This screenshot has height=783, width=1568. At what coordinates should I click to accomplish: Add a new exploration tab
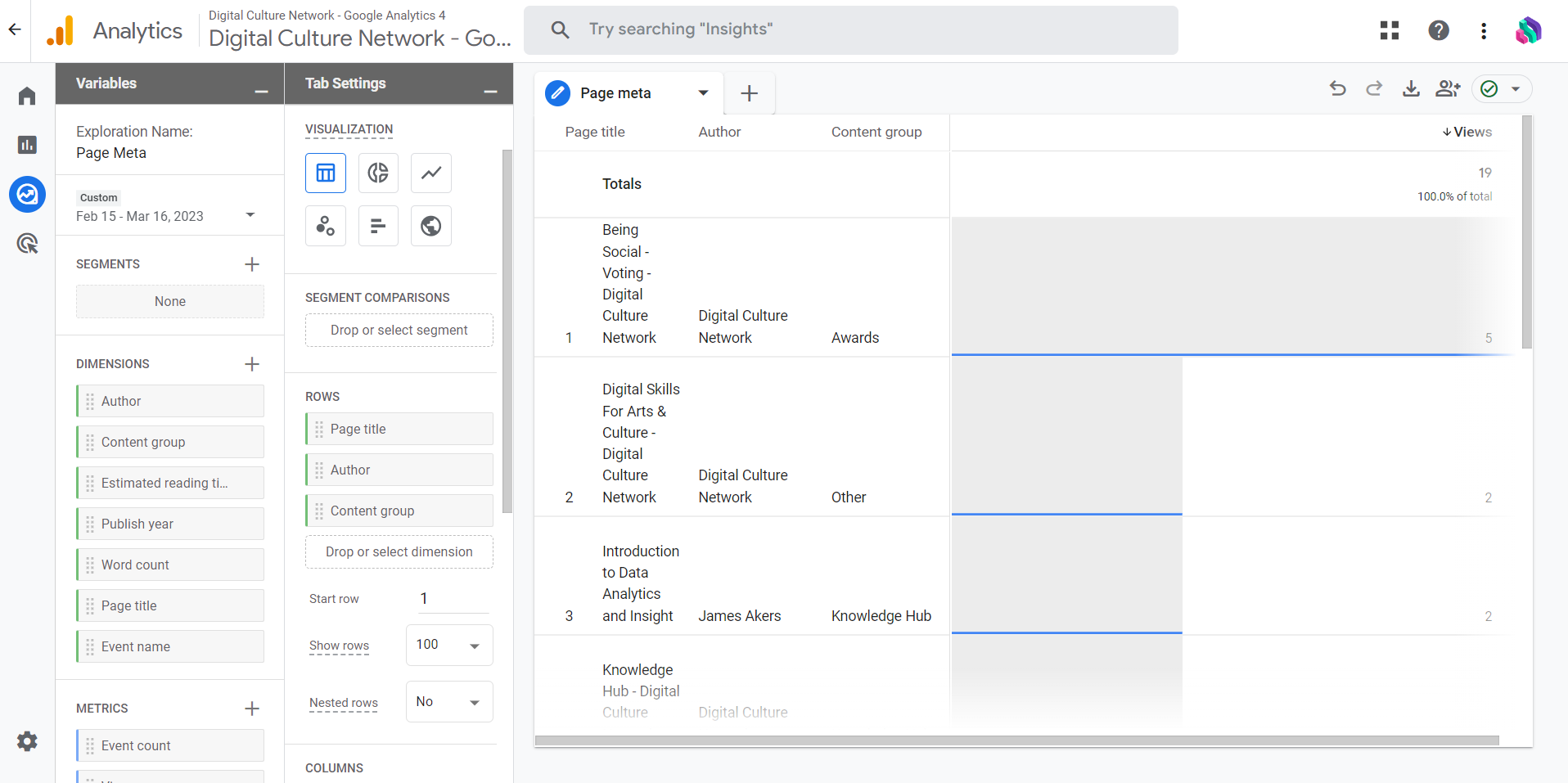click(x=749, y=93)
